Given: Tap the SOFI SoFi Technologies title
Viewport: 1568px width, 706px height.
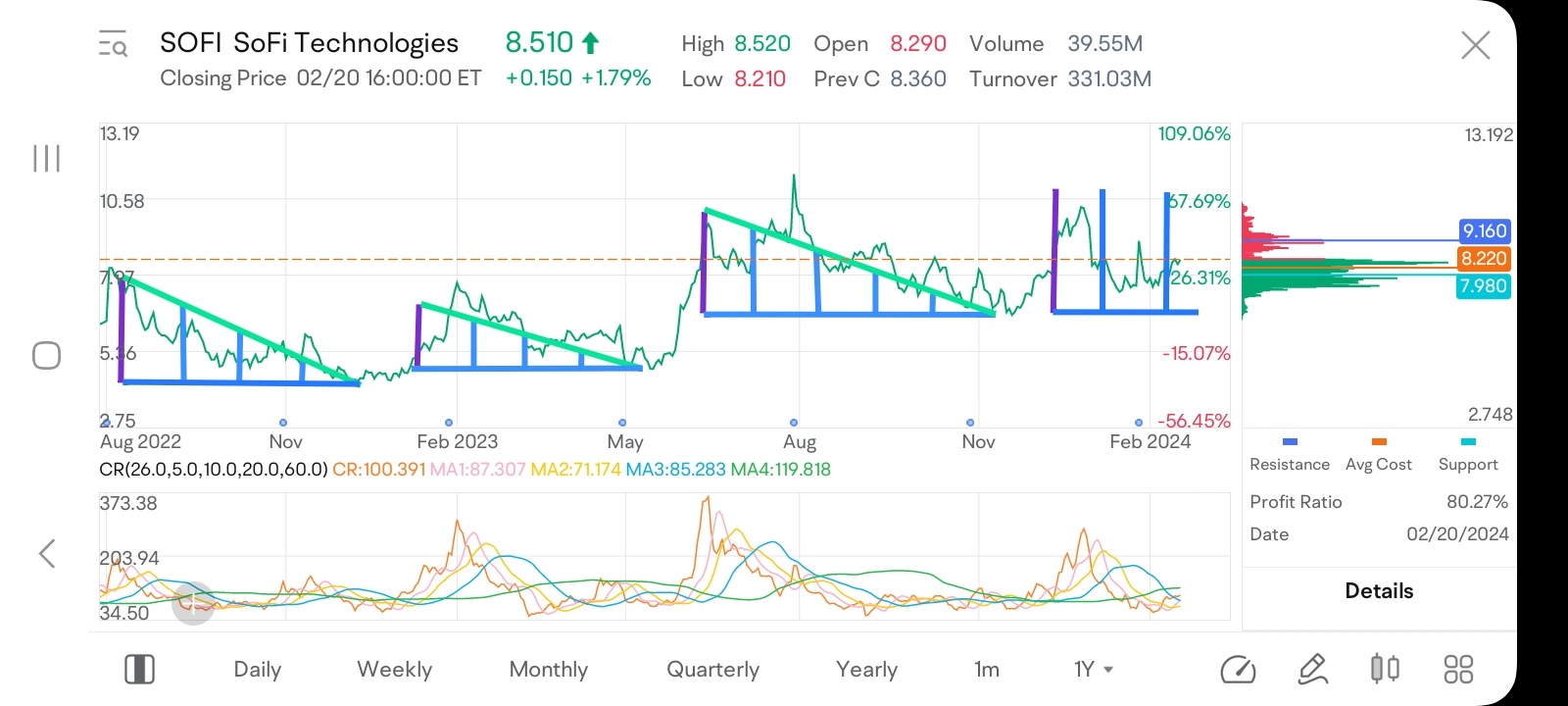Looking at the screenshot, I should tap(309, 43).
